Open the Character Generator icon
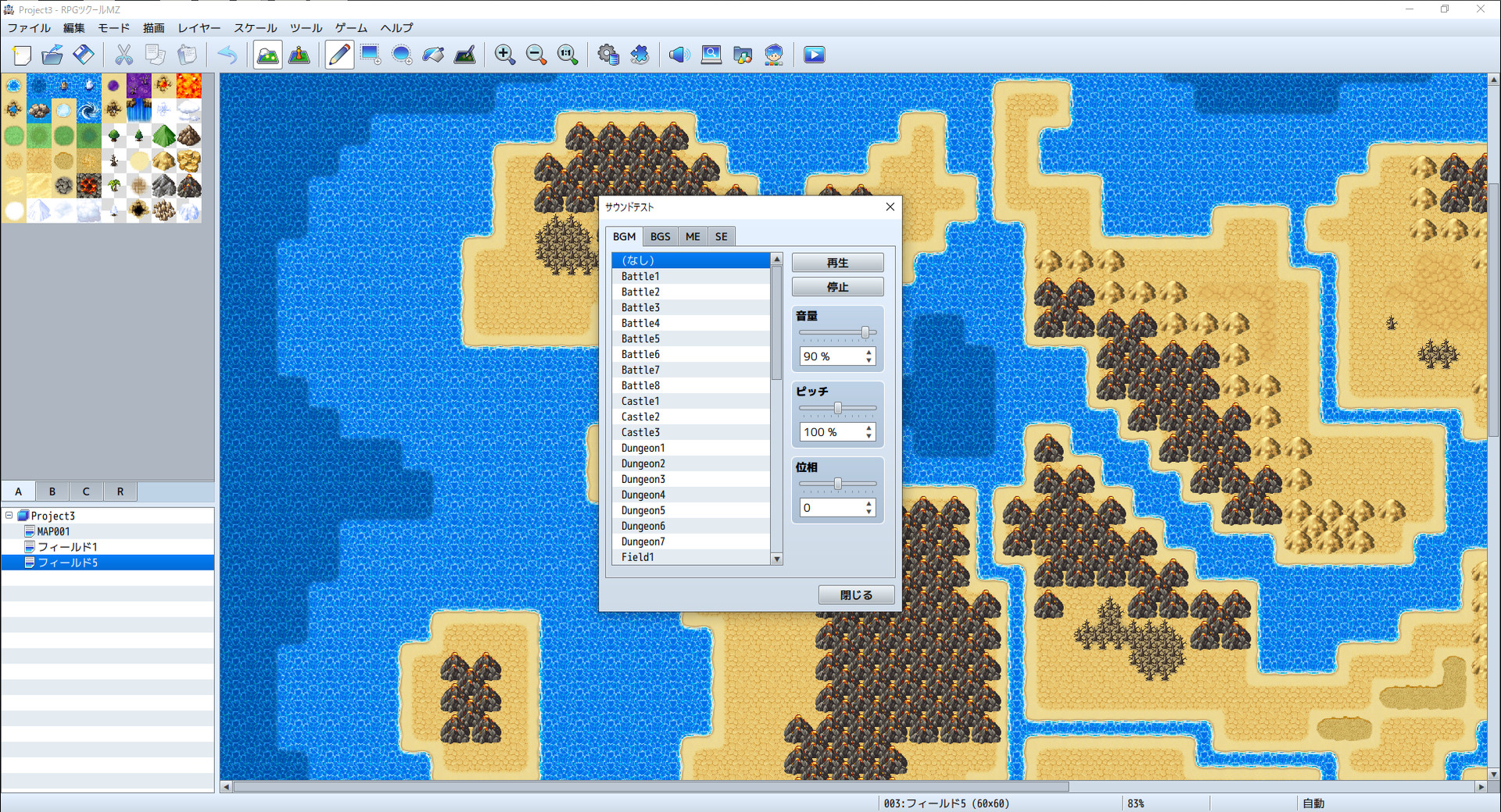Image resolution: width=1501 pixels, height=812 pixels. point(774,55)
